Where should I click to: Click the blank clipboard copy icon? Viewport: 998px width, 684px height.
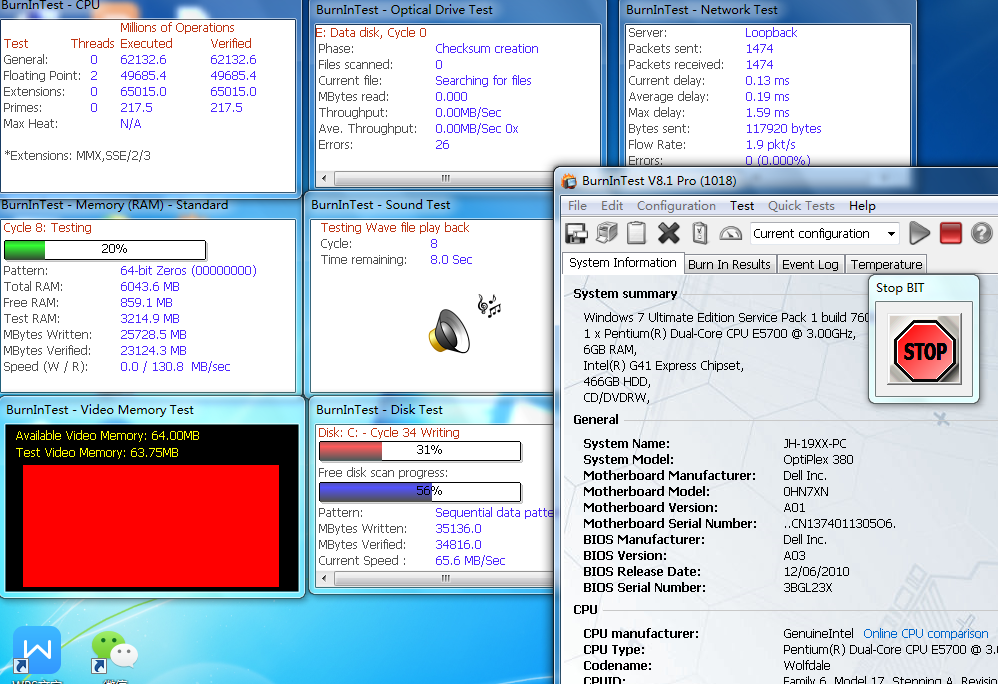(x=636, y=234)
